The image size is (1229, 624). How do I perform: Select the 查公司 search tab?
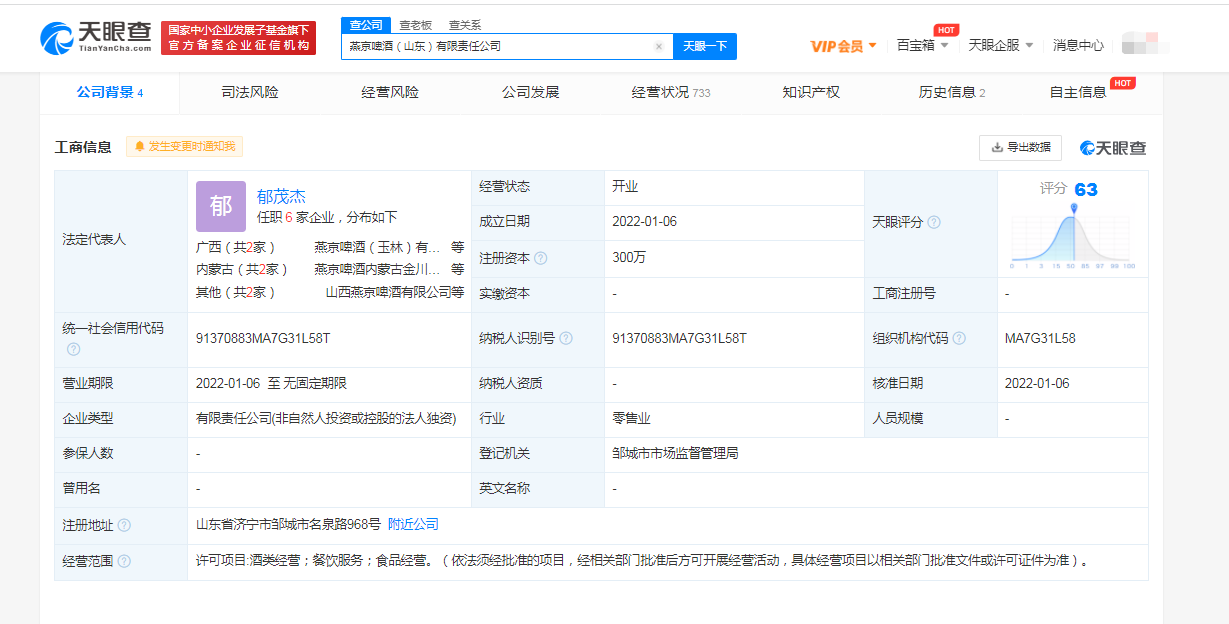coord(366,25)
